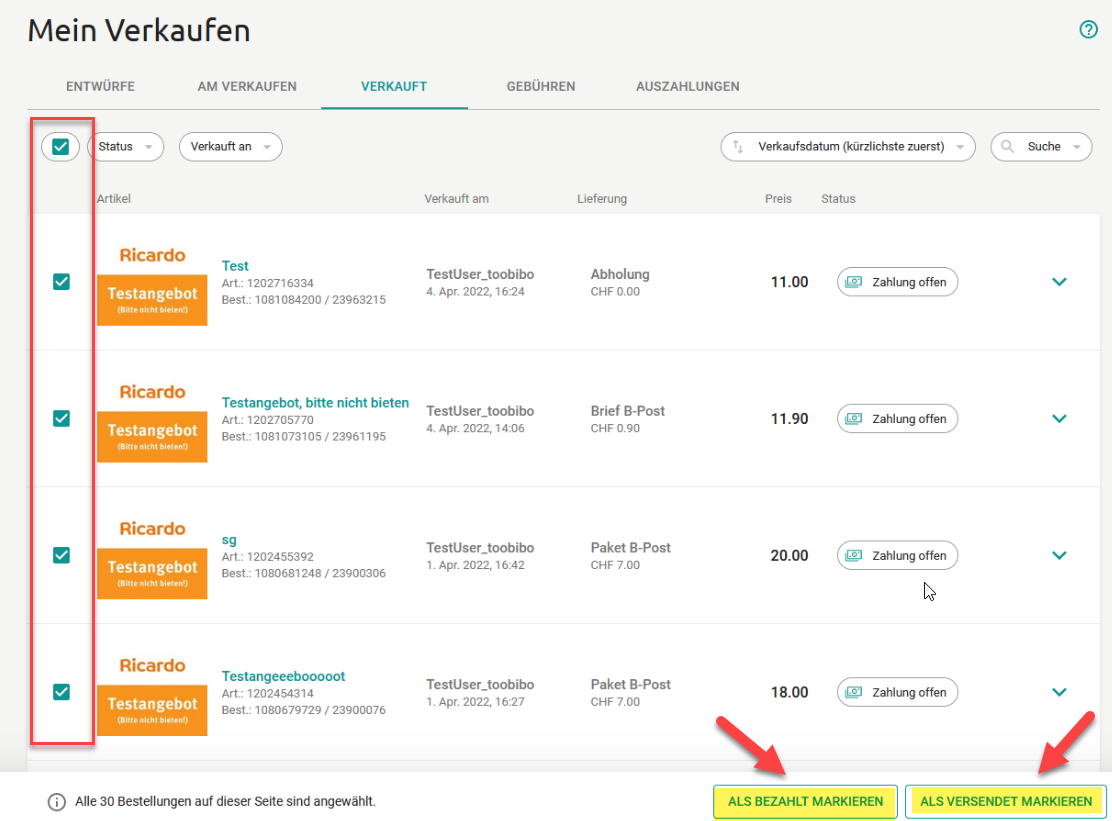Click the Verkauft am column header
Image resolution: width=1112 pixels, height=821 pixels.
pos(456,199)
